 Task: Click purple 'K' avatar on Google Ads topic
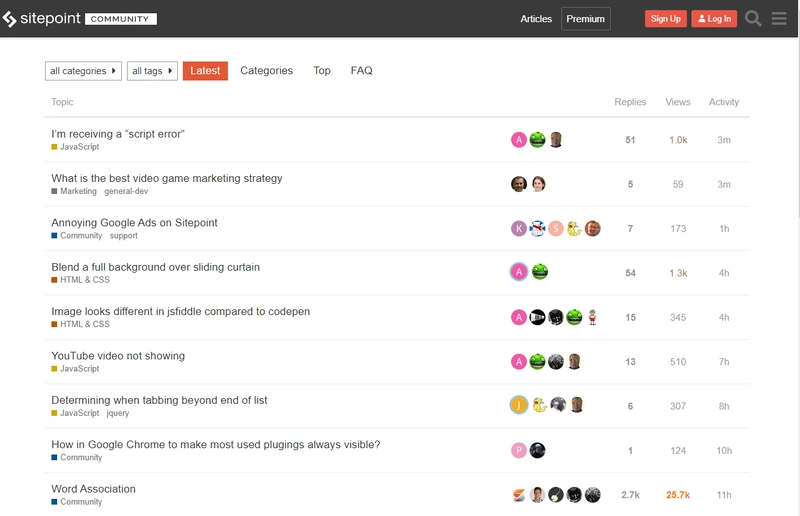tap(519, 229)
